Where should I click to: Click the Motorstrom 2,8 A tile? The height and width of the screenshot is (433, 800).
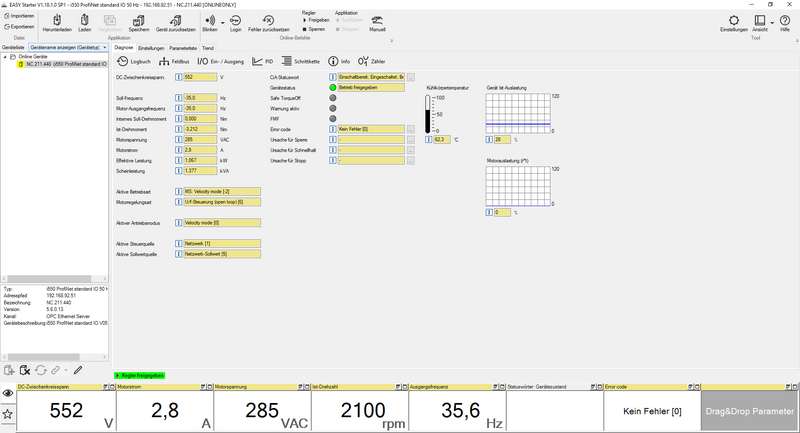(x=165, y=411)
